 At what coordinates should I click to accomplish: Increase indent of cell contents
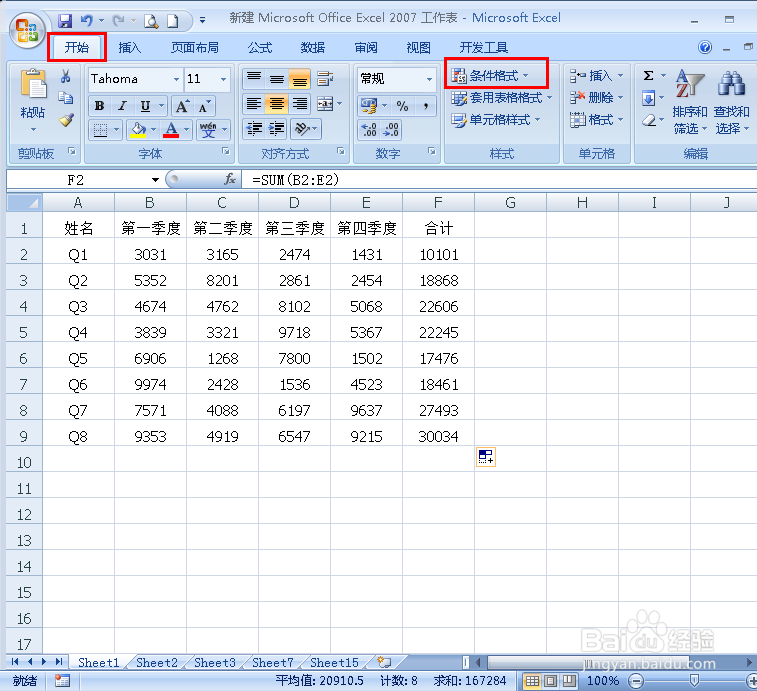[x=277, y=129]
